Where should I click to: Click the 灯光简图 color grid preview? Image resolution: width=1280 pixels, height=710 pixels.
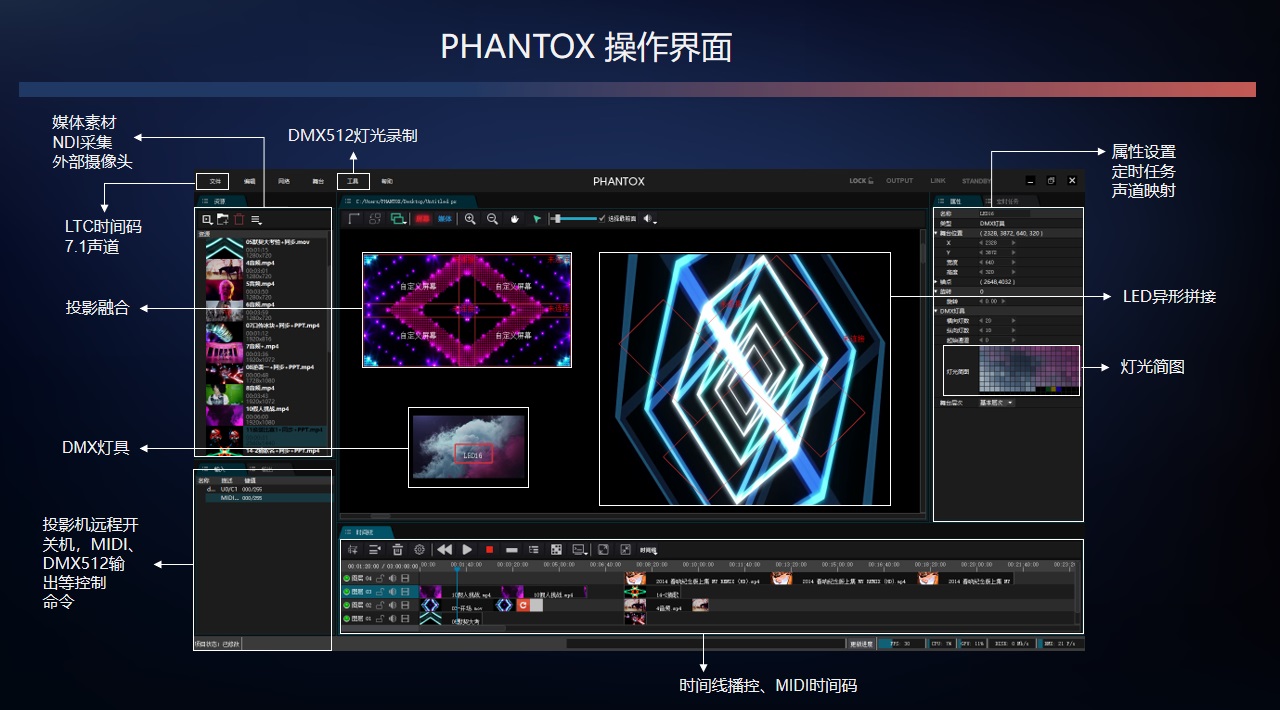[x=1029, y=370]
